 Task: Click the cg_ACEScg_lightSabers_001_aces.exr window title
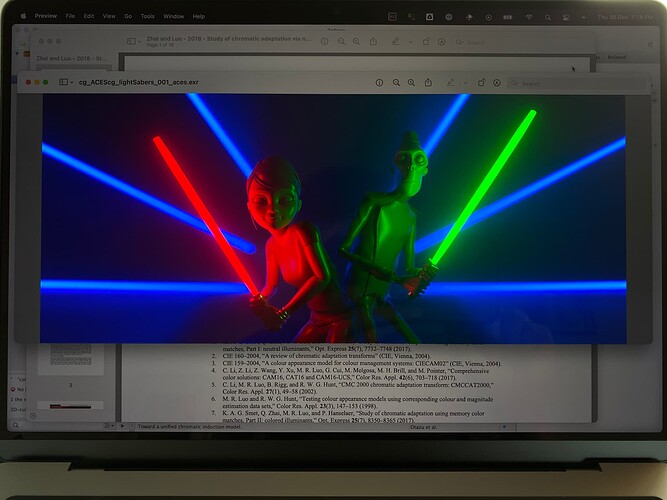pos(139,82)
